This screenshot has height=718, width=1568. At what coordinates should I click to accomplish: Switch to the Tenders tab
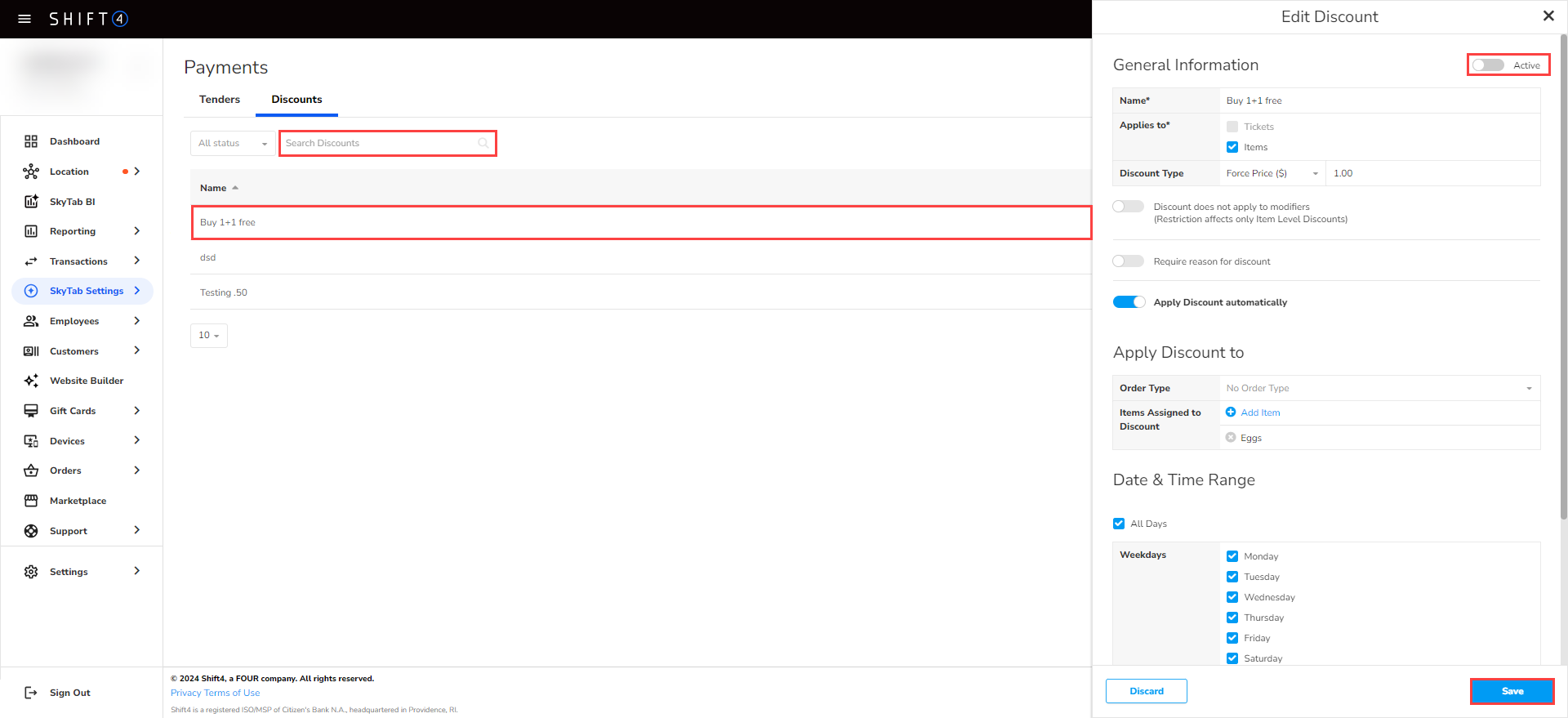(220, 100)
